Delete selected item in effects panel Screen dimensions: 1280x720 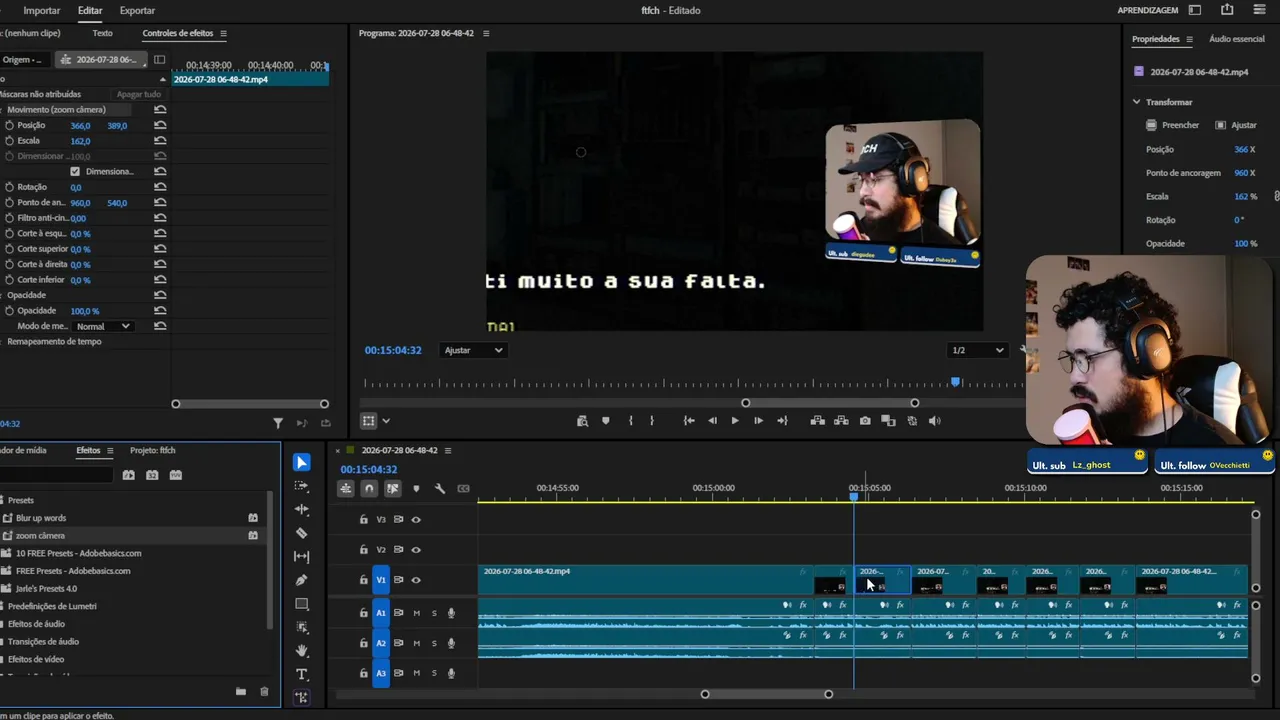tap(264, 691)
